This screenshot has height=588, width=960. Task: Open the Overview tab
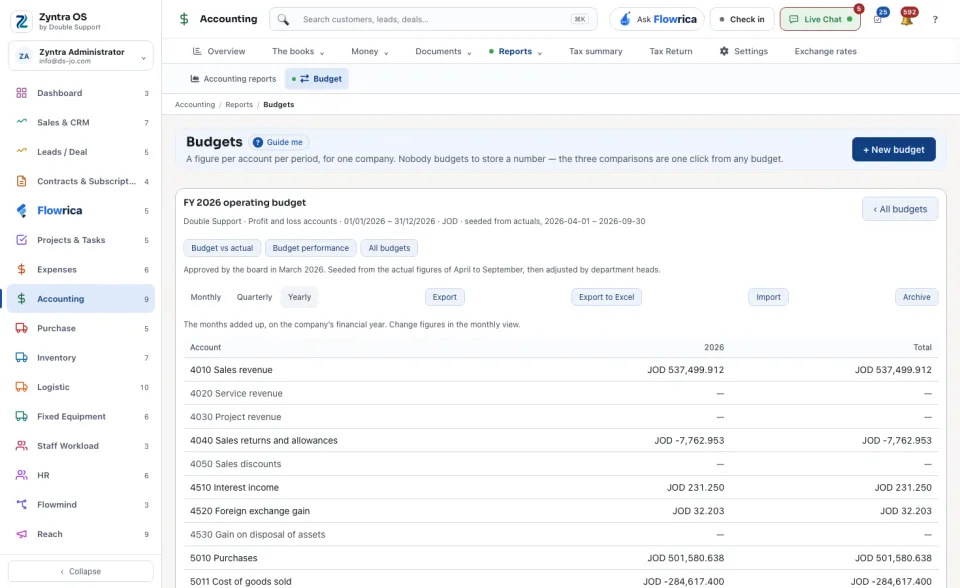tap(219, 51)
